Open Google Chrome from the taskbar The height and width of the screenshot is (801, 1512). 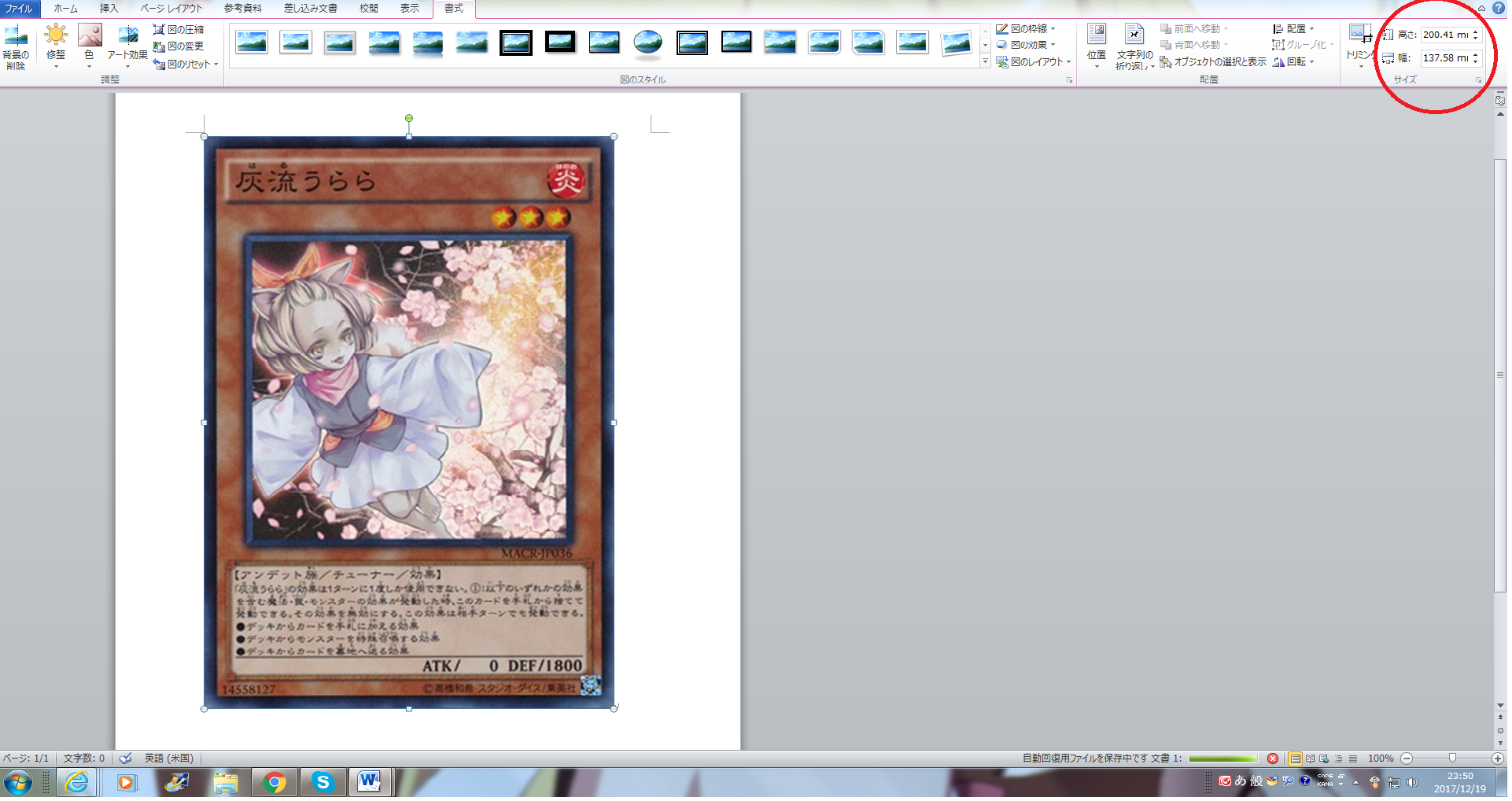275,783
